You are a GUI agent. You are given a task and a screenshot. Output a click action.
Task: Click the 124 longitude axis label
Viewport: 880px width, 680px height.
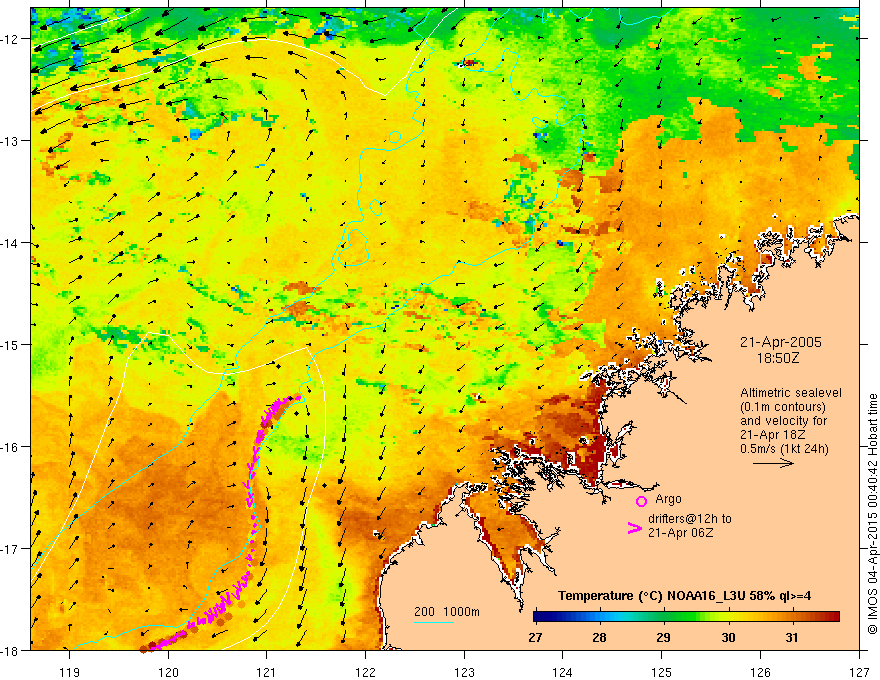coord(563,672)
